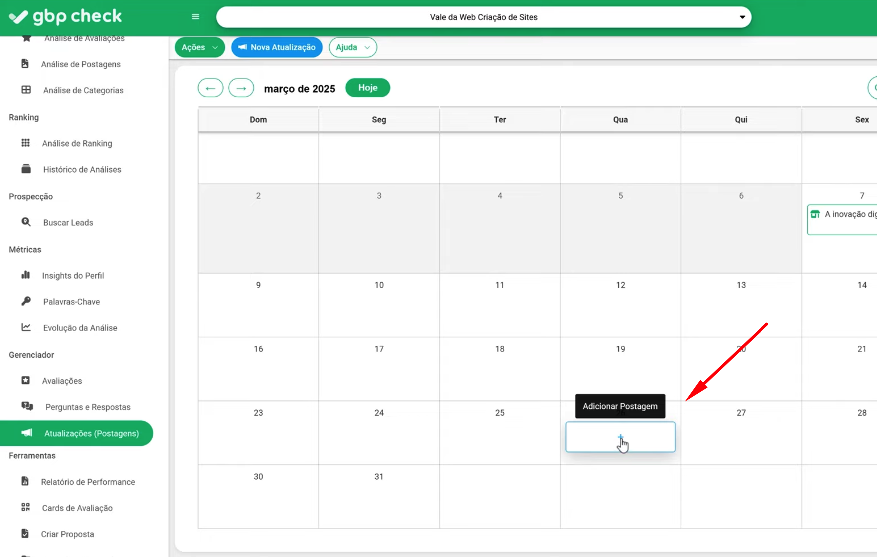Click the Palavras-Chave key icon

(x=26, y=301)
